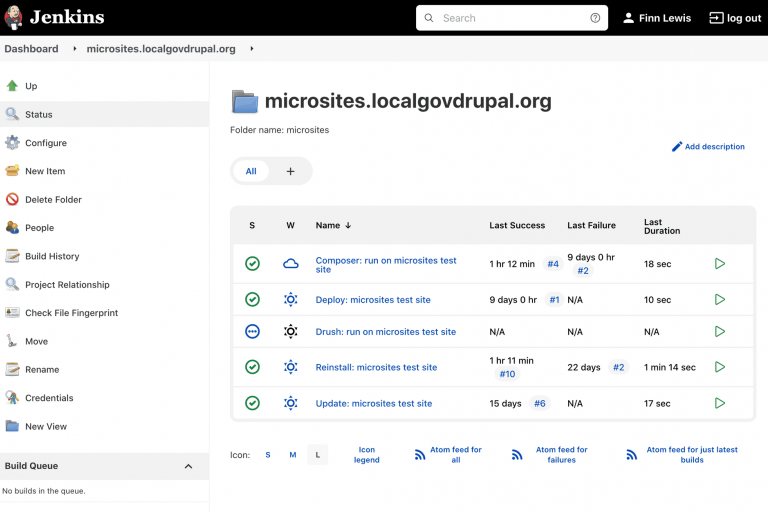Select small icon size S
This screenshot has width=768, height=512.
pos(268,455)
